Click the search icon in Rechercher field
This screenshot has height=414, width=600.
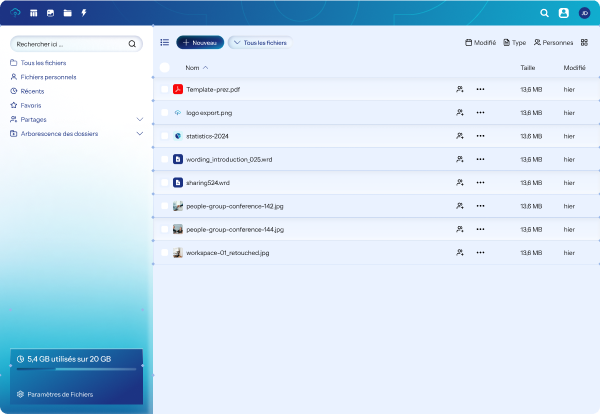pyautogui.click(x=132, y=44)
